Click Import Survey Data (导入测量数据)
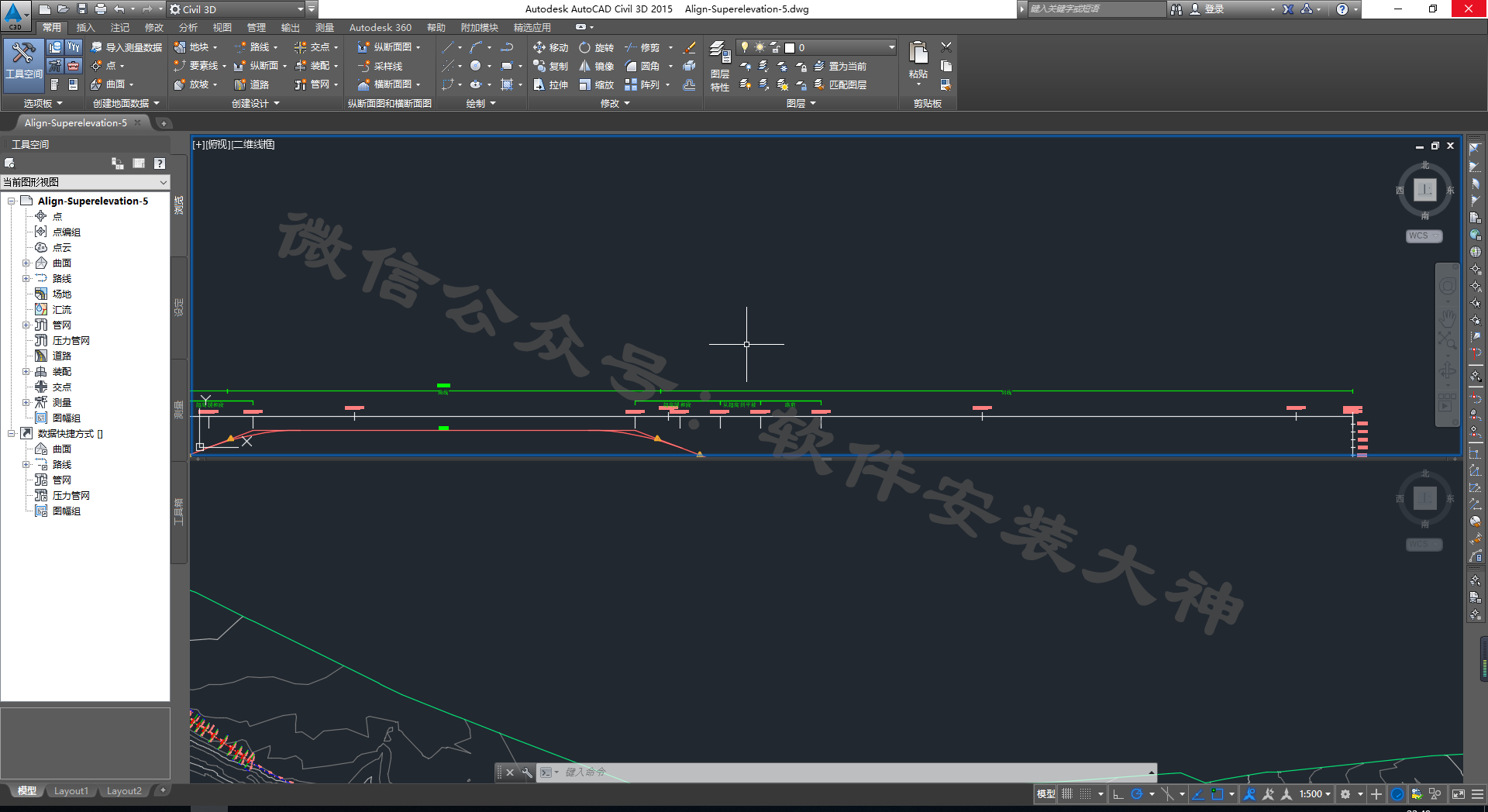Viewport: 1488px width, 812px height. pyautogui.click(x=126, y=47)
